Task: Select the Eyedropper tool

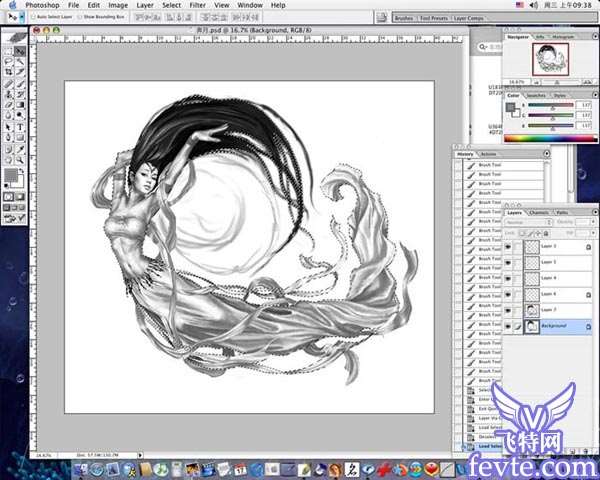Action: pyautogui.click(x=20, y=149)
